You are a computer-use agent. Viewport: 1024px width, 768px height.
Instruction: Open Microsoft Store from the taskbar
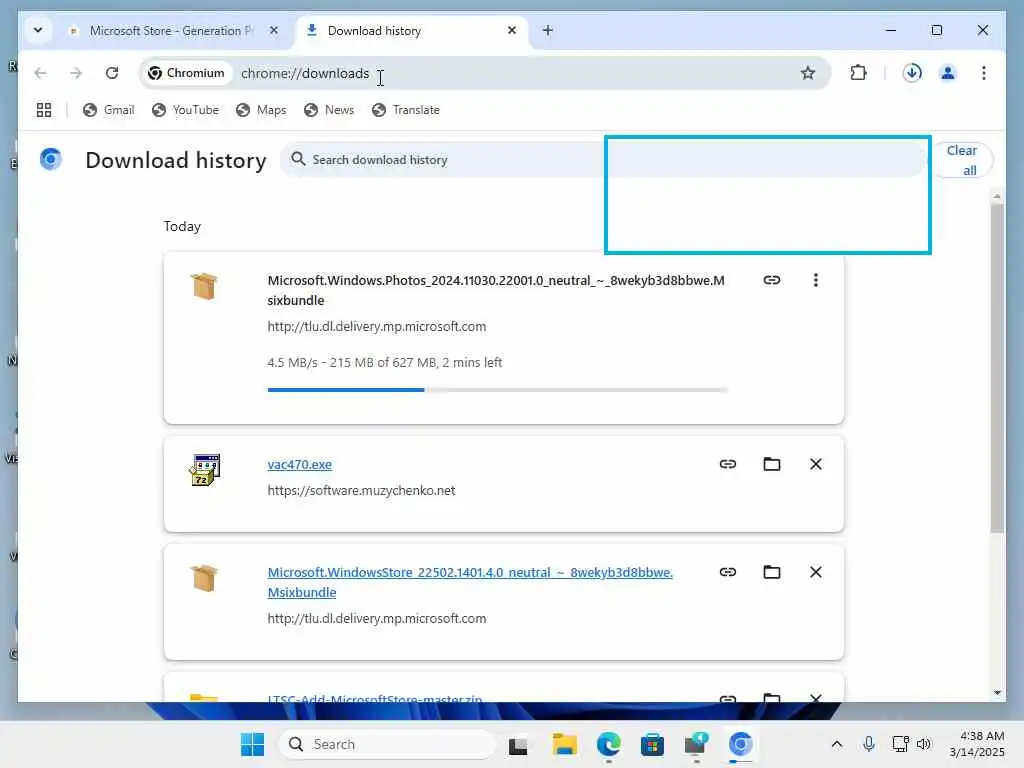(652, 744)
